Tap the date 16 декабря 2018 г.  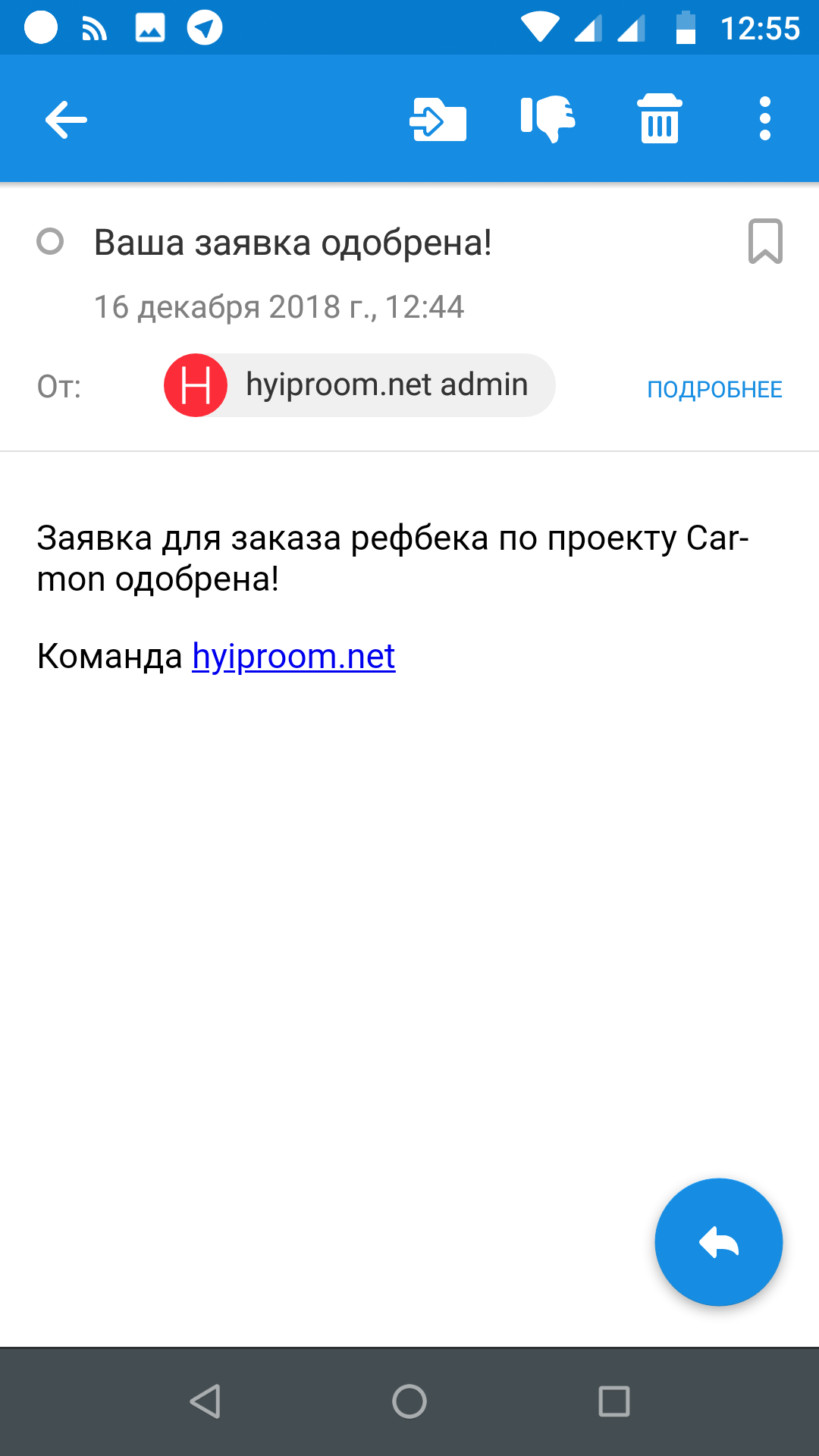click(x=235, y=307)
